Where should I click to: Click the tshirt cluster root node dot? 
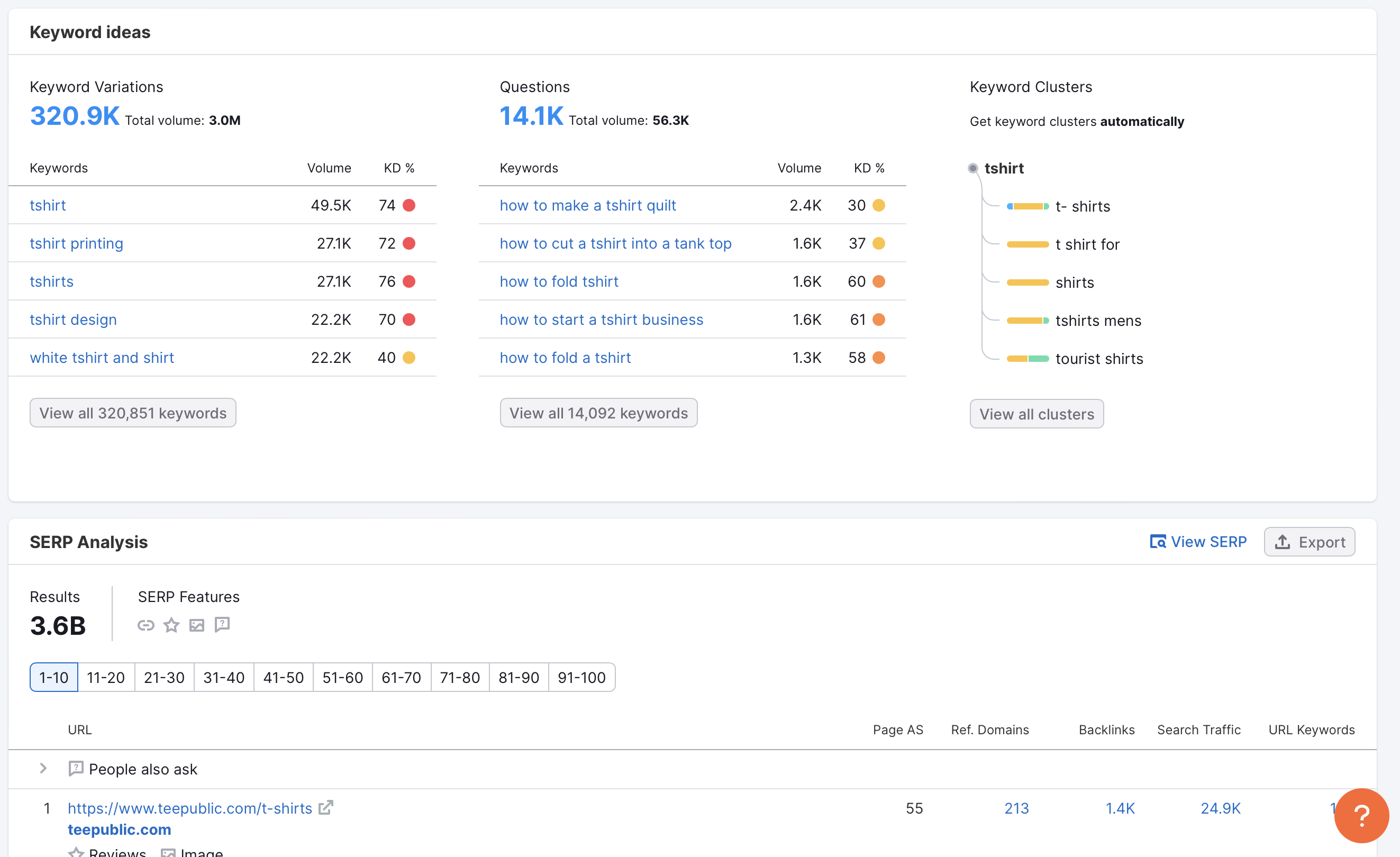(972, 168)
